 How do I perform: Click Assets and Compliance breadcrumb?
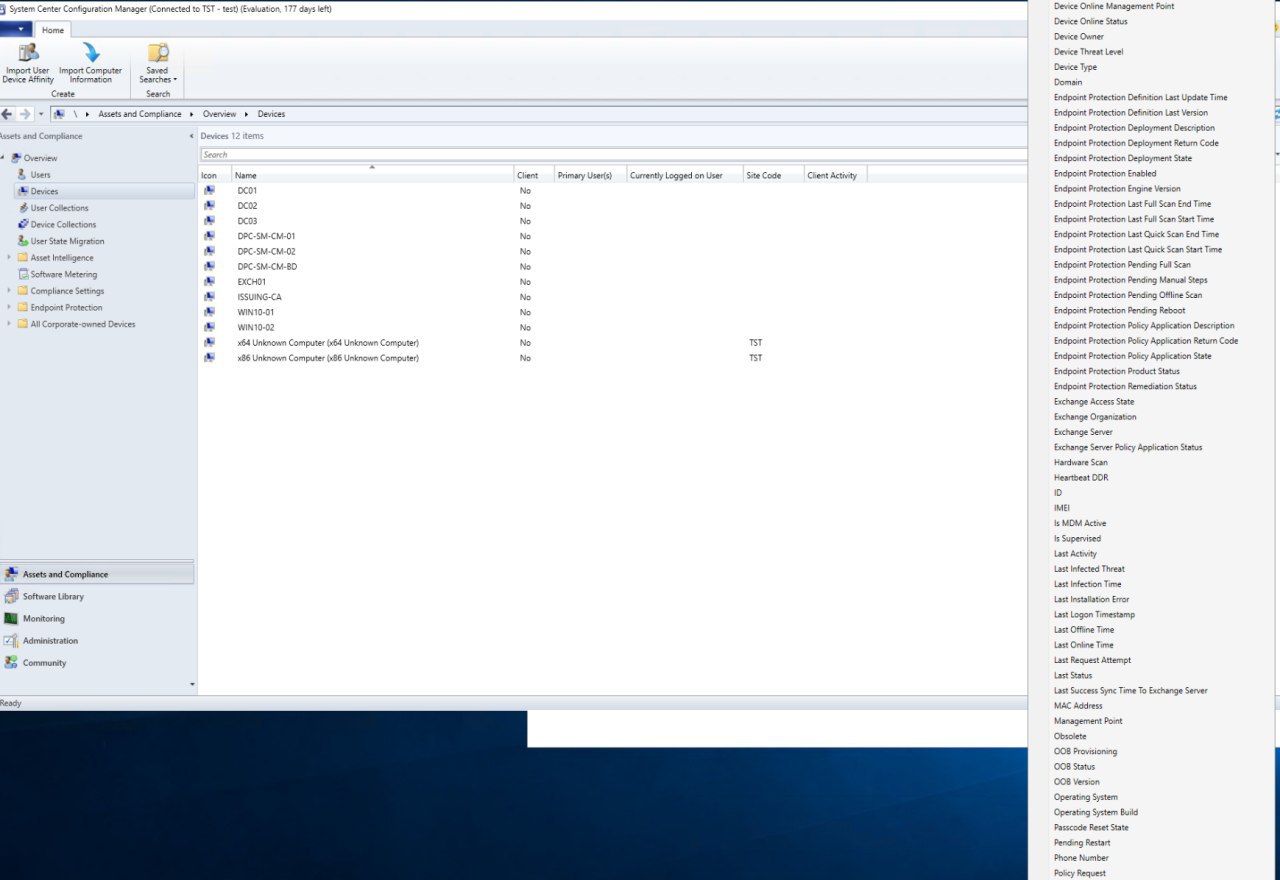(140, 114)
